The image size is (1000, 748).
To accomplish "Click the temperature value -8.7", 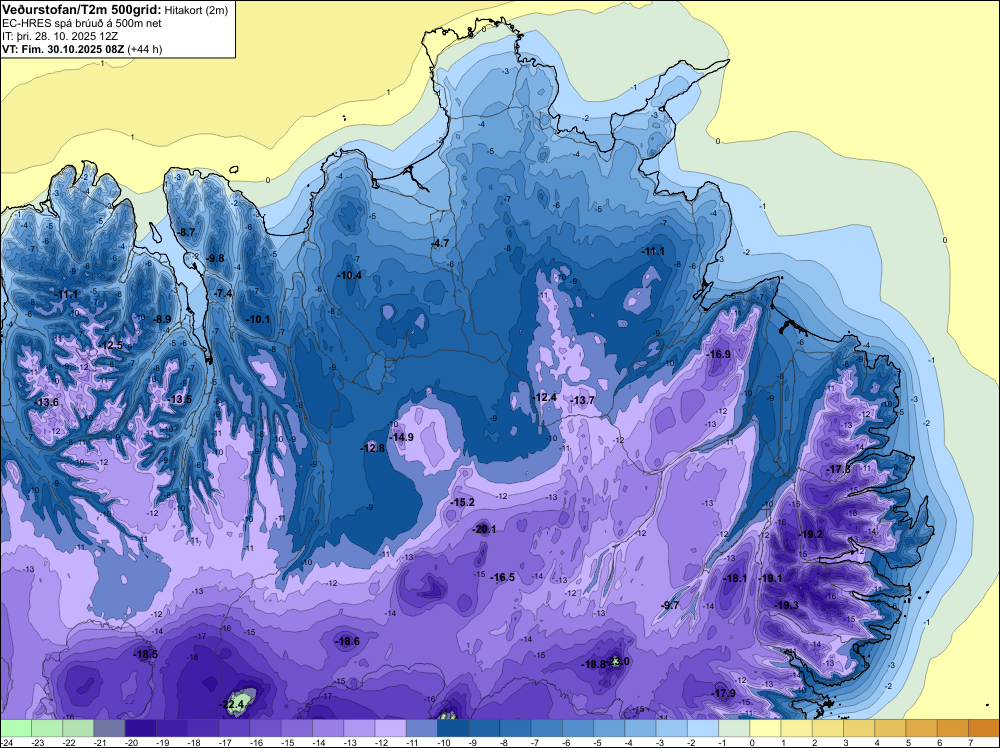I will 186,232.
